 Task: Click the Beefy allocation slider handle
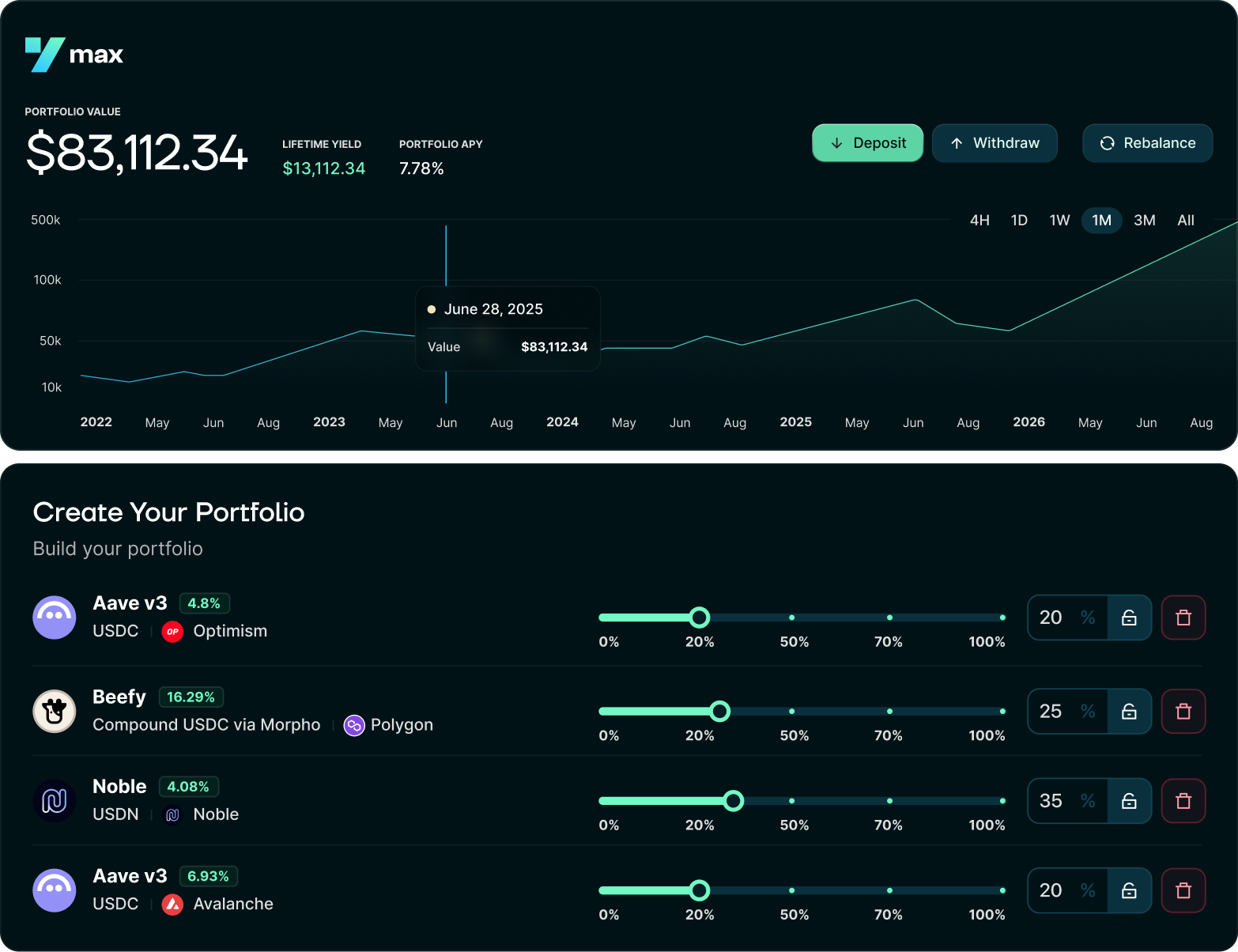click(x=719, y=712)
